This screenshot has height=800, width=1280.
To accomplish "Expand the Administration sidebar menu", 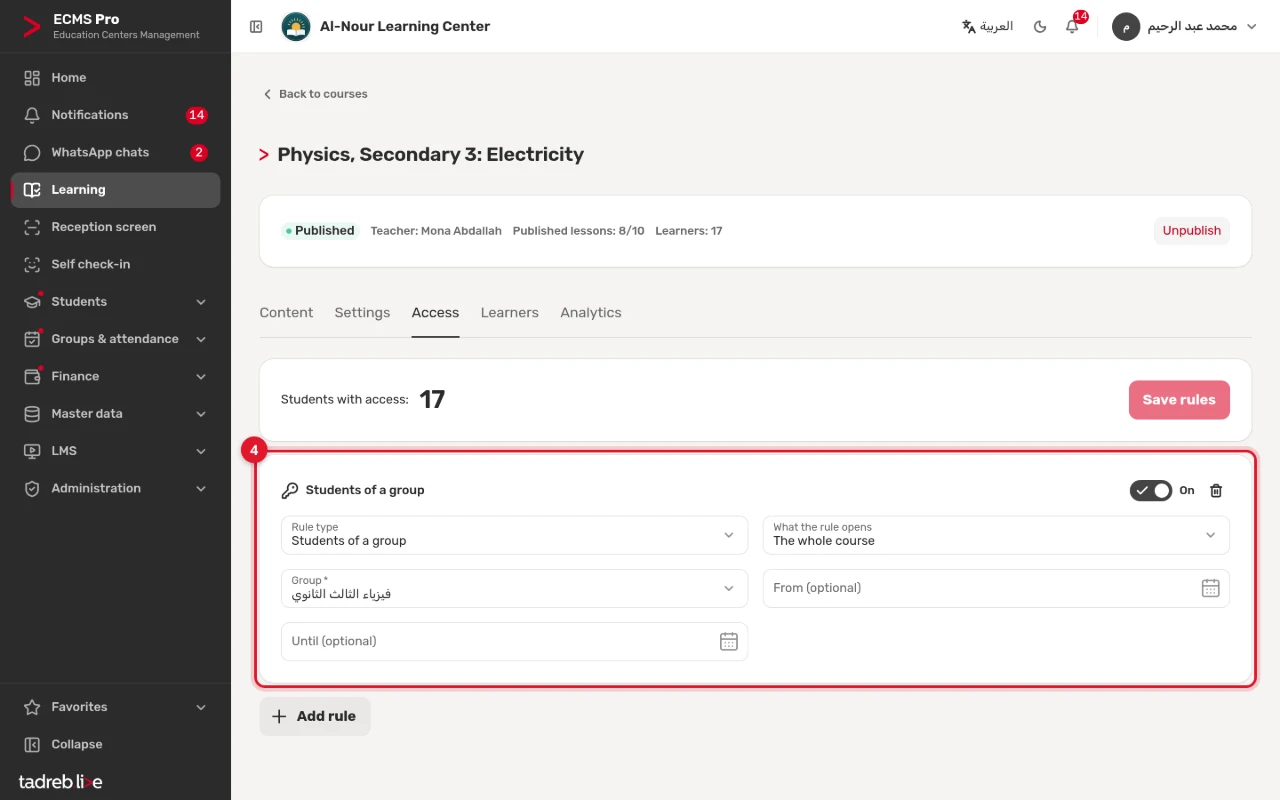I will (x=115, y=488).
